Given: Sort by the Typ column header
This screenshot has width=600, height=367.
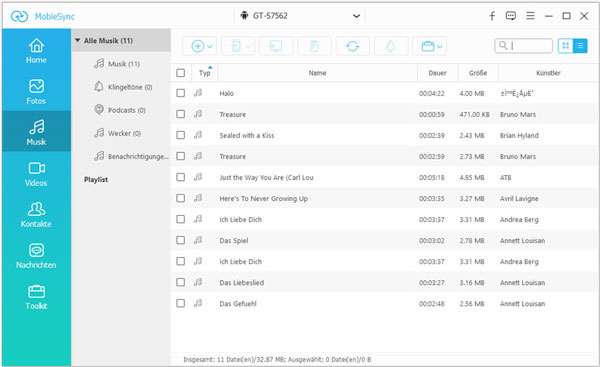Looking at the screenshot, I should 205,73.
